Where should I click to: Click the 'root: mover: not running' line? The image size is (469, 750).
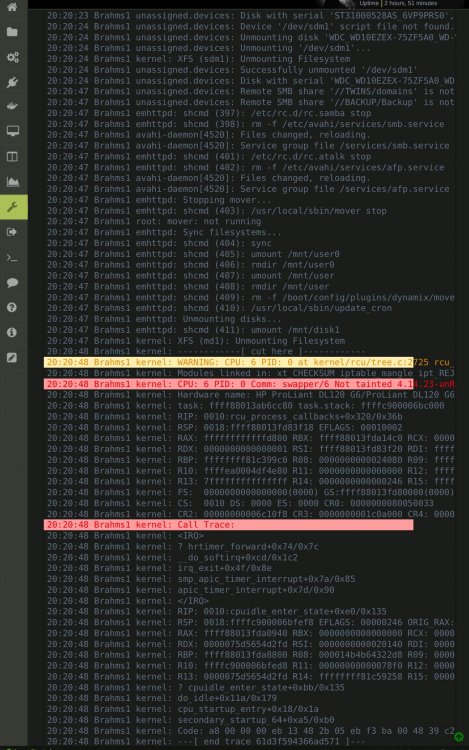tap(154, 221)
